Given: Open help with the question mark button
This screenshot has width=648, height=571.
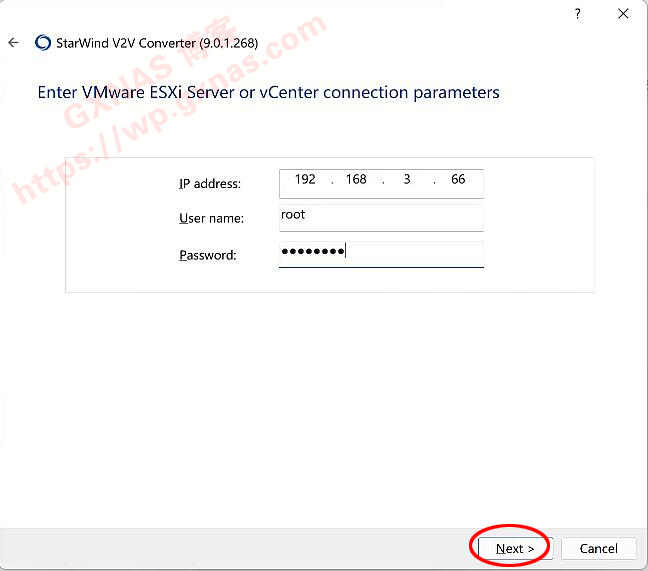Looking at the screenshot, I should click(x=577, y=13).
